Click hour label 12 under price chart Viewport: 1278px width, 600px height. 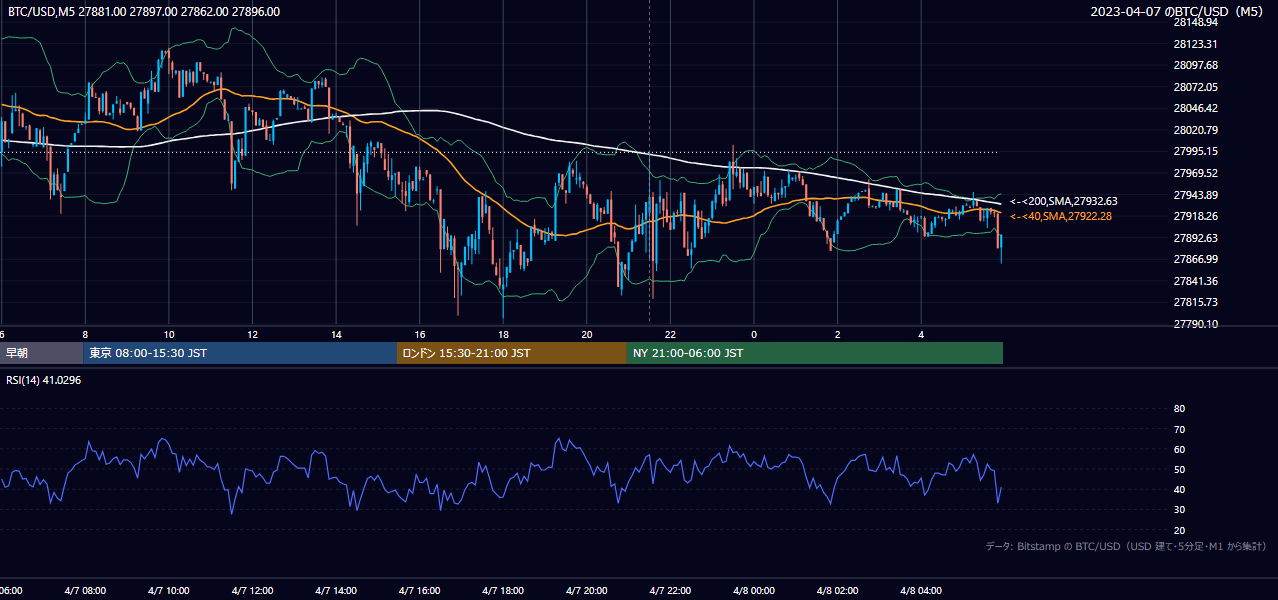tap(252, 334)
